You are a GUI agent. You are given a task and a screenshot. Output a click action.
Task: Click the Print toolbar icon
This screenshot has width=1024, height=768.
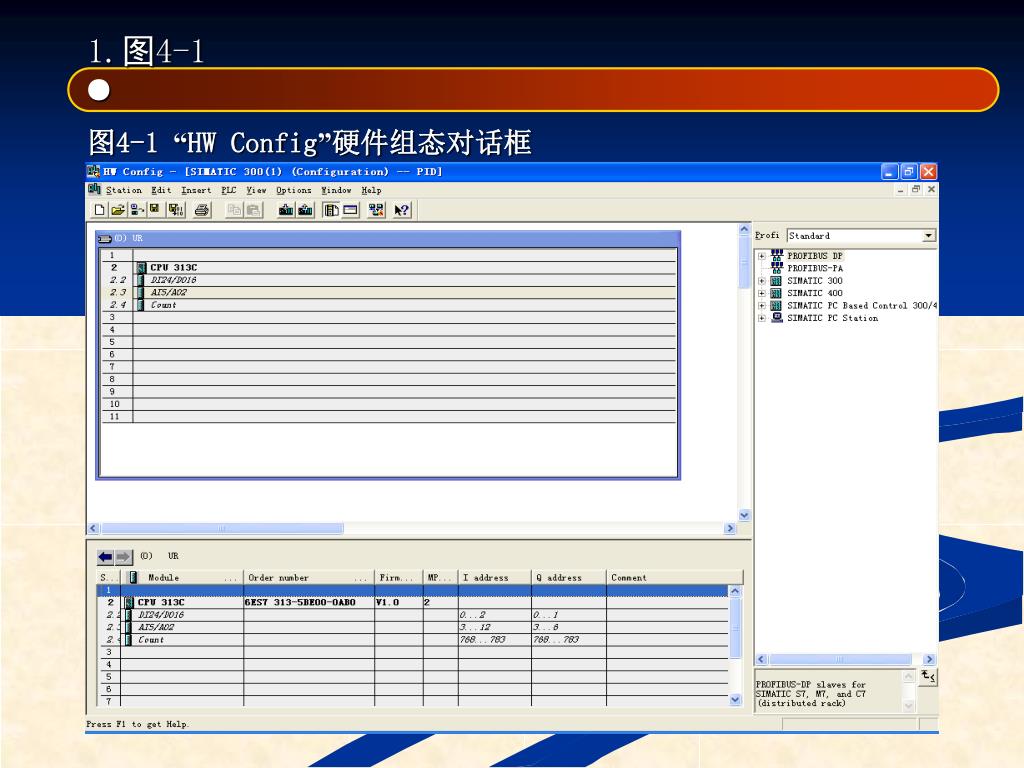[x=202, y=210]
